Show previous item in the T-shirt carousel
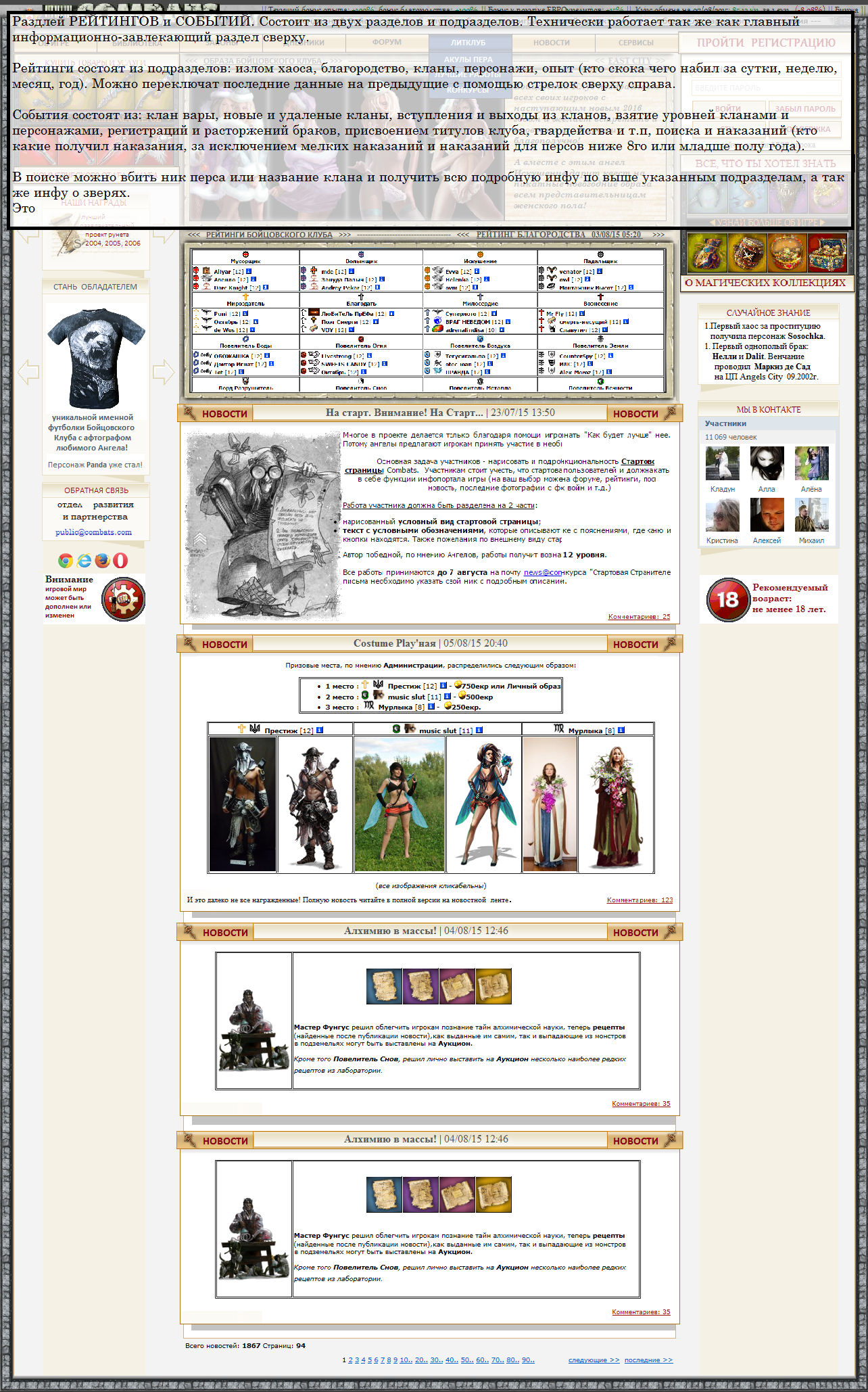868x1392 pixels. point(28,372)
